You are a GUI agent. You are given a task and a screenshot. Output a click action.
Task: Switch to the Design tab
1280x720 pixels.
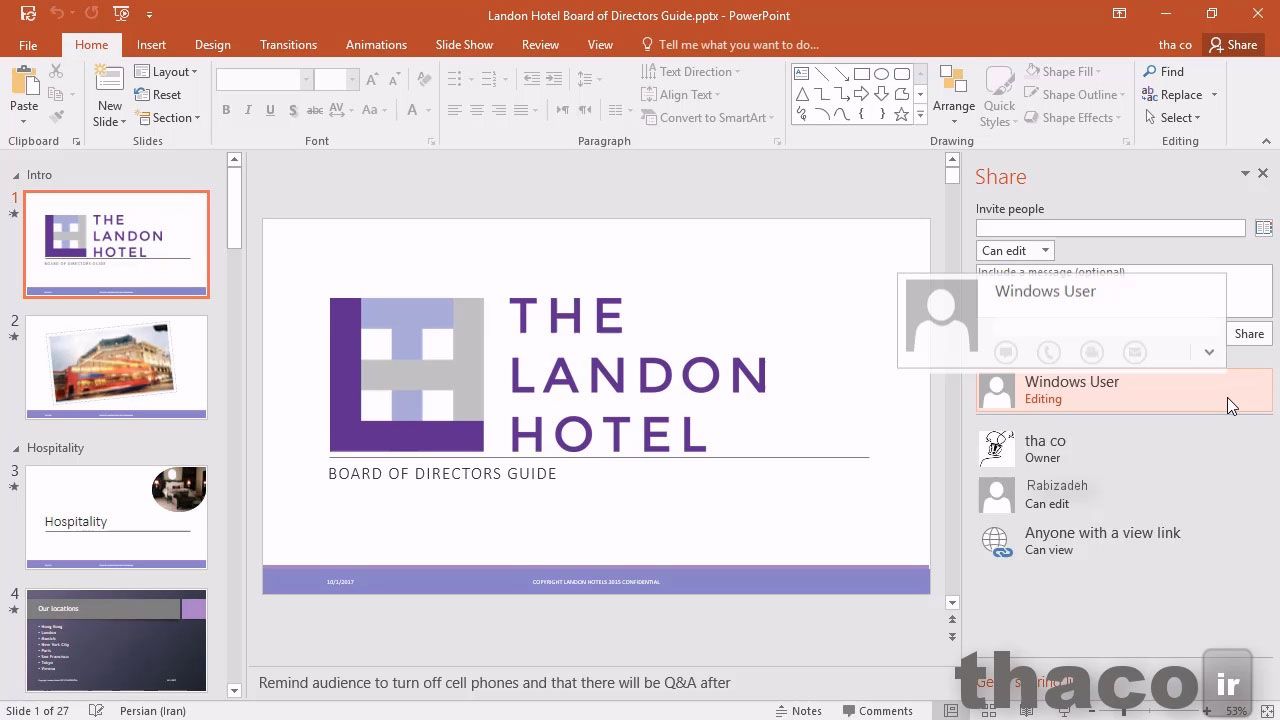pyautogui.click(x=212, y=45)
